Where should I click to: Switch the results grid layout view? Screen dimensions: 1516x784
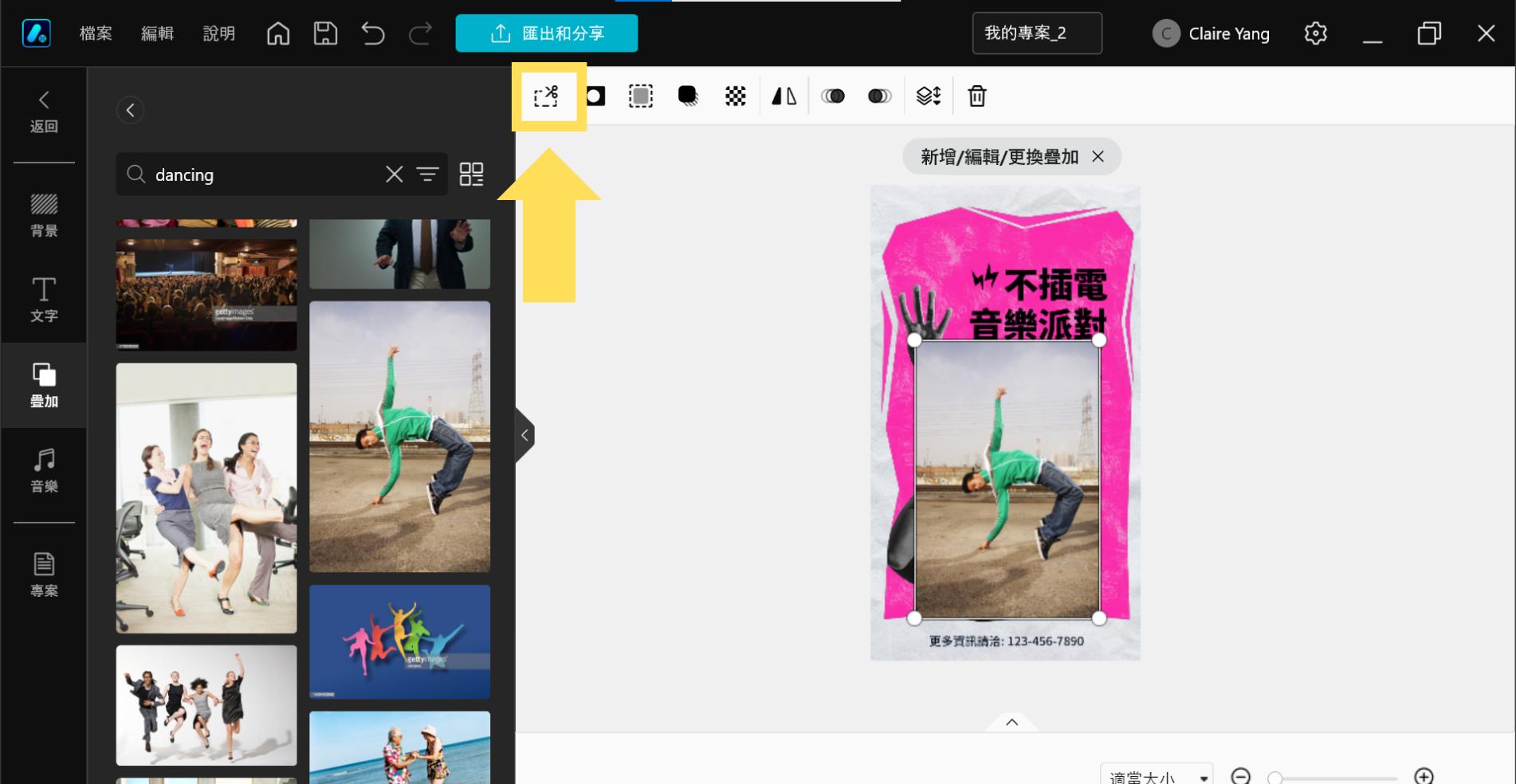point(472,174)
